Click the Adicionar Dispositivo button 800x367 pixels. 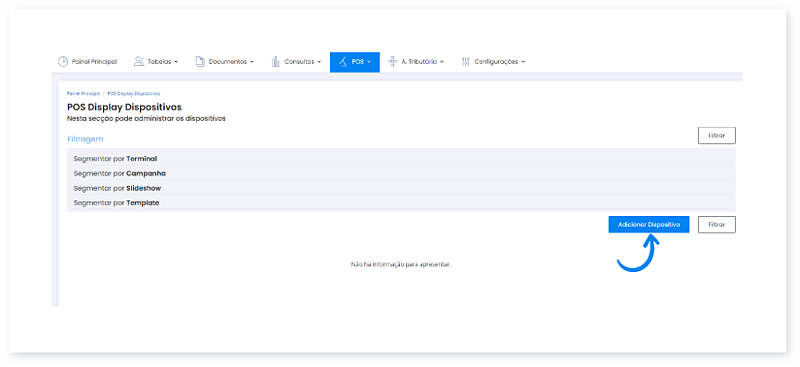tap(648, 225)
